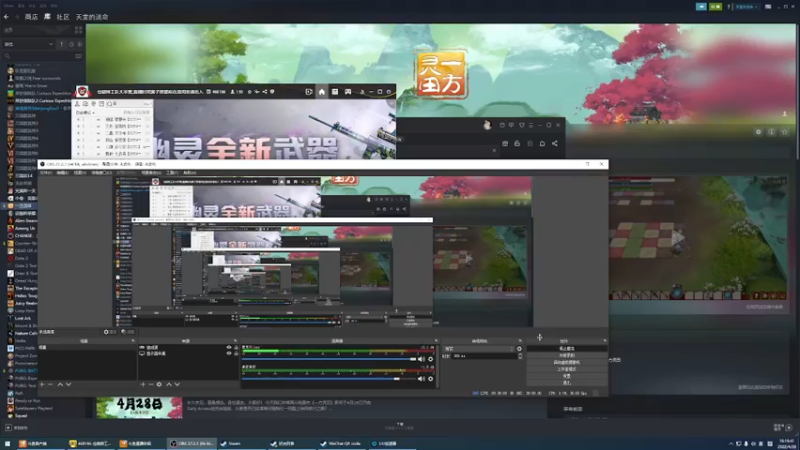800x450 pixels.
Task: Select Dota 2 in Steam library list
Action: pyautogui.click(x=21, y=258)
